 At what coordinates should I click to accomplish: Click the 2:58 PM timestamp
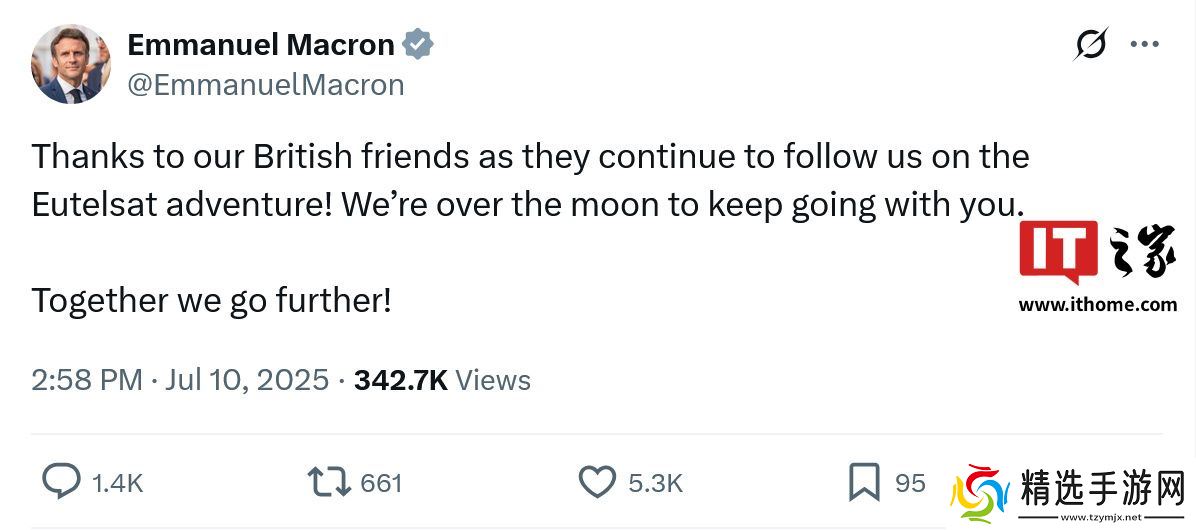[87, 380]
